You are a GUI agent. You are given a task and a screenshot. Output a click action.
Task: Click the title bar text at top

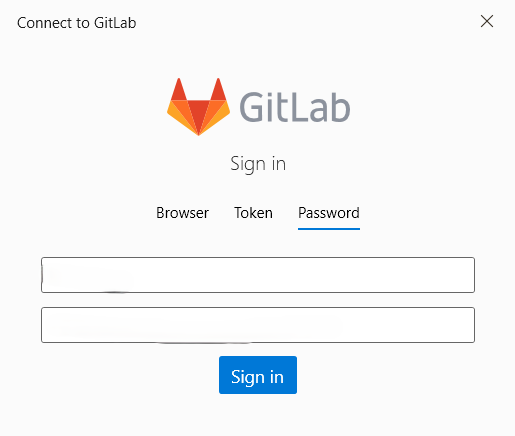pos(77,23)
